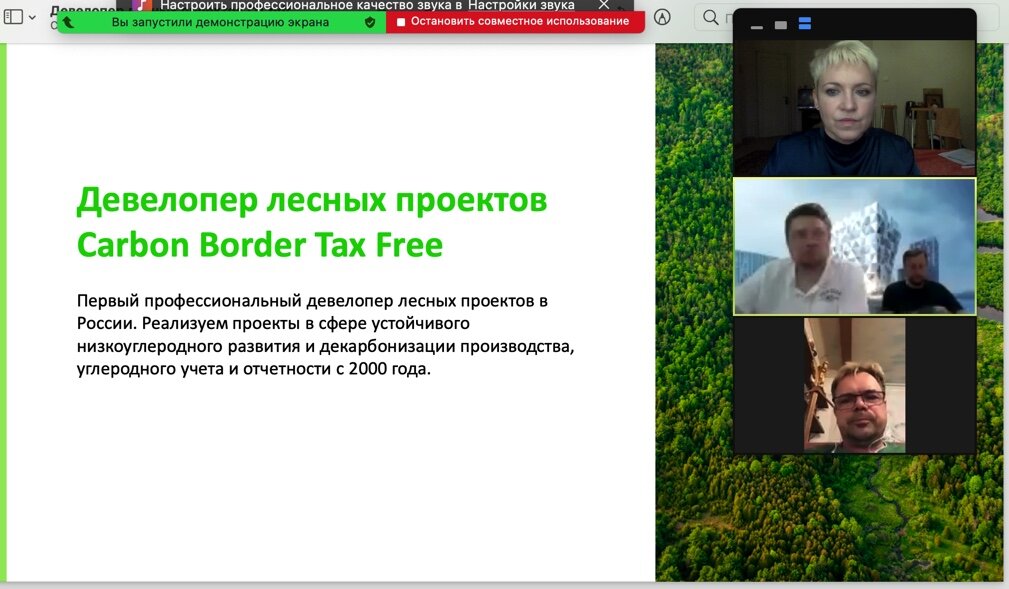The width and height of the screenshot is (1009, 589).
Task: Click the 'Carbon Border Tax Free' title line
Action: point(260,245)
